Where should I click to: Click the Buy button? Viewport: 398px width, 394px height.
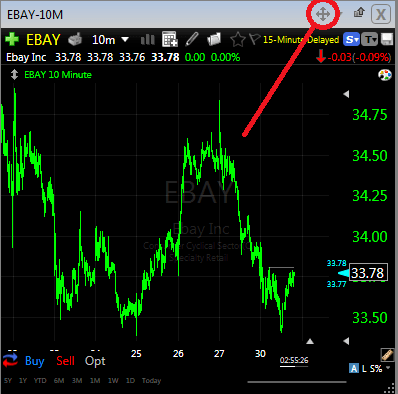pos(35,361)
